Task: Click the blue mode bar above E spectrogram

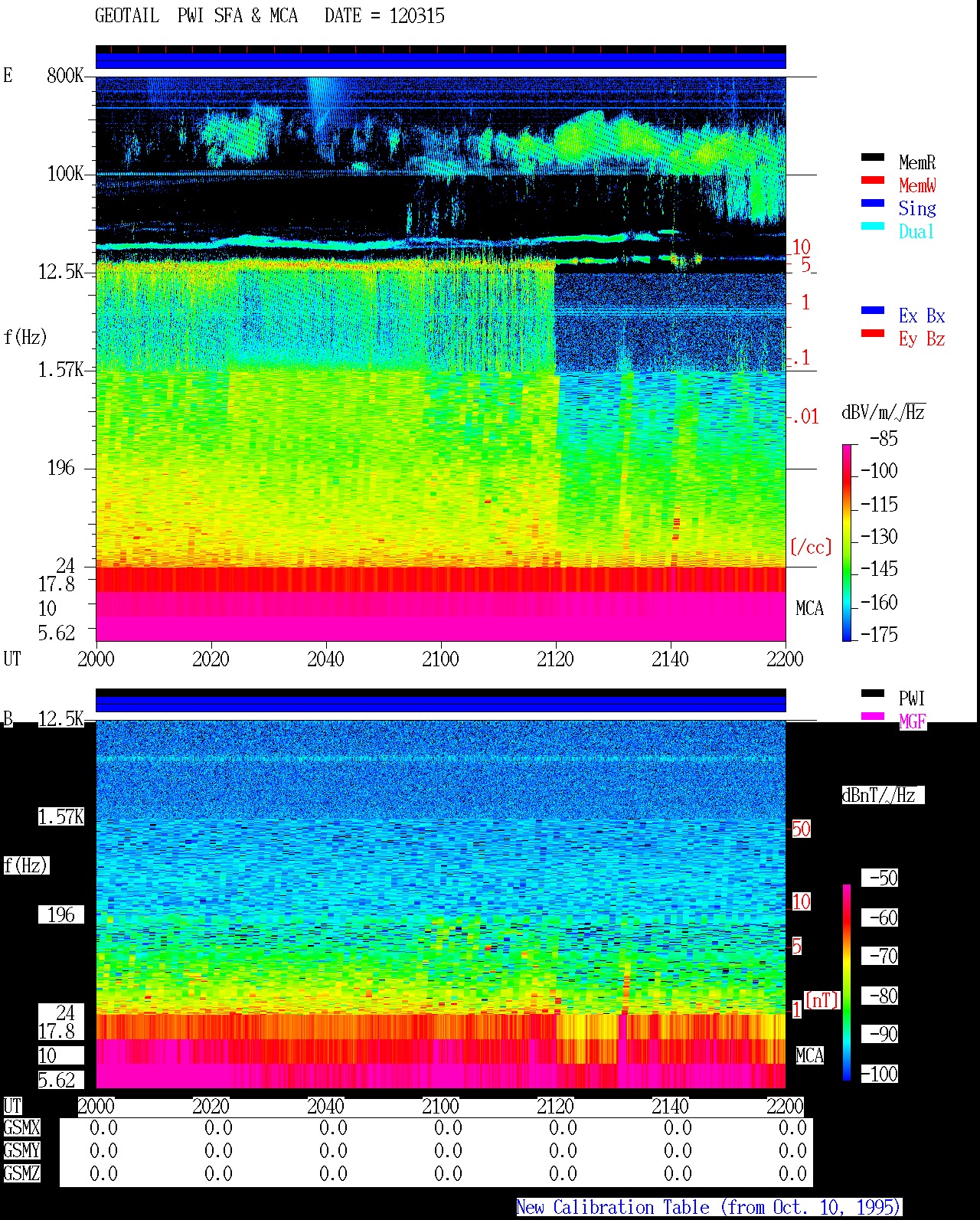Action: pyautogui.click(x=440, y=61)
